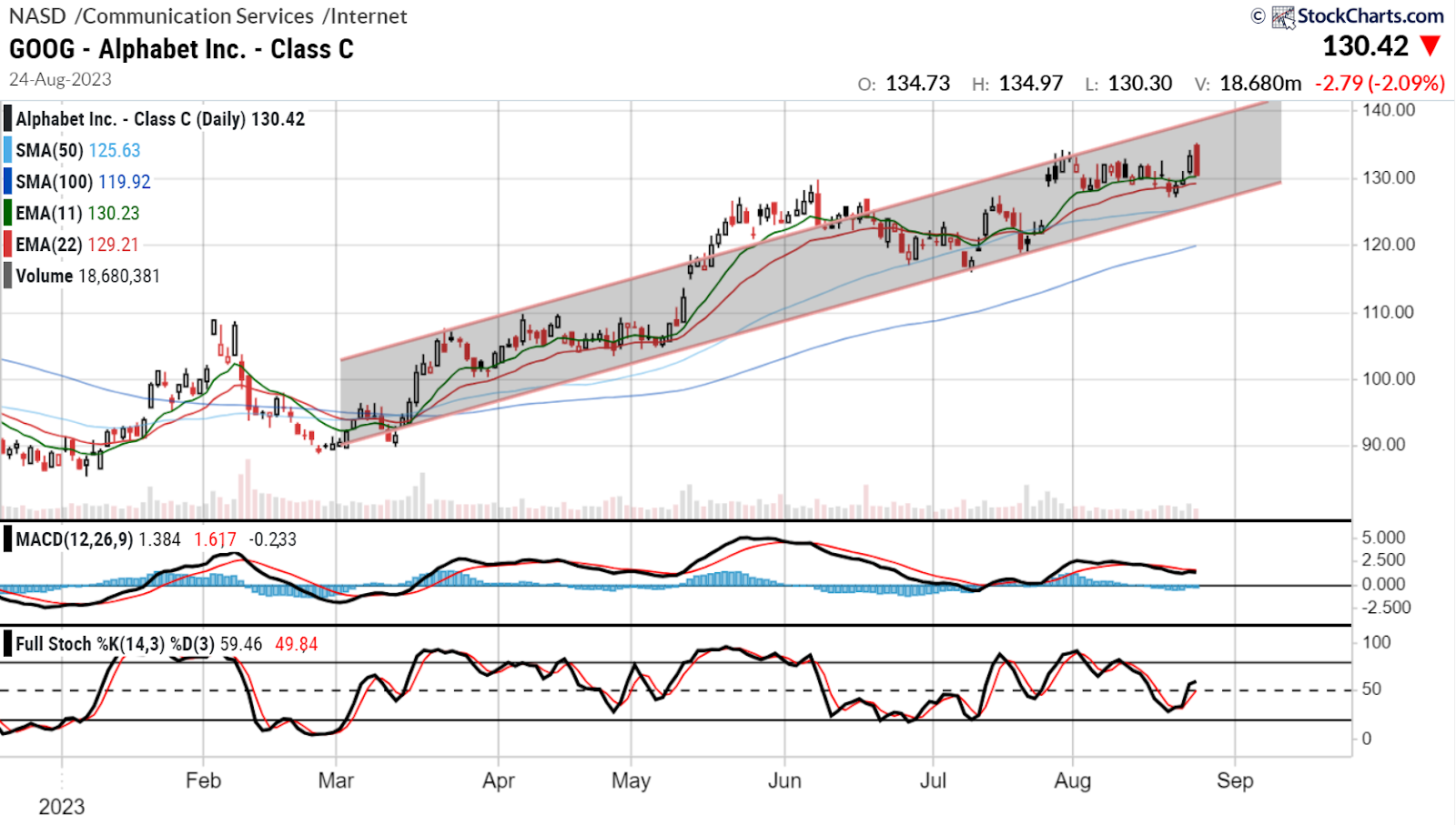The height and width of the screenshot is (825, 1456).
Task: Click the last price 130.42 in header
Action: (1365, 46)
